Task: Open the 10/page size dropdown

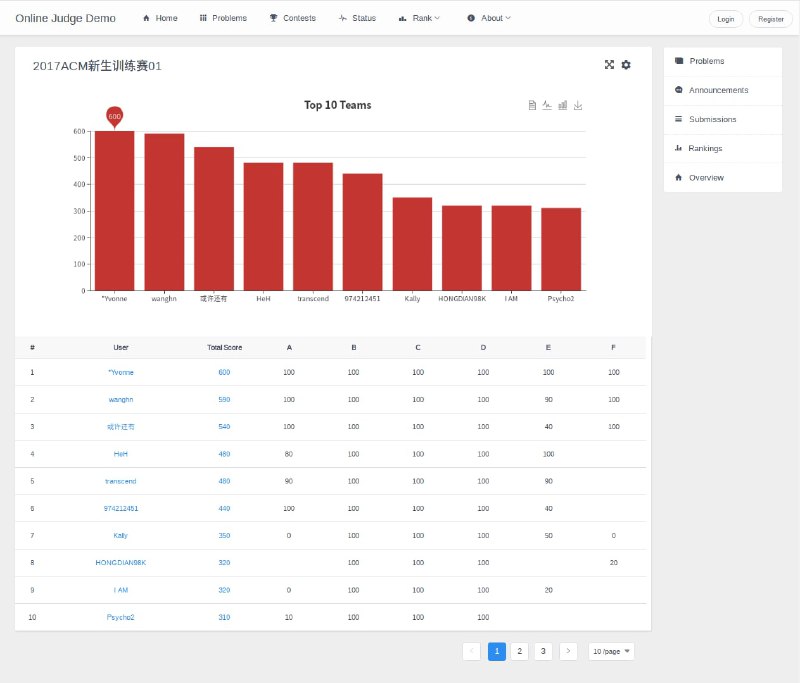Action: pos(611,651)
